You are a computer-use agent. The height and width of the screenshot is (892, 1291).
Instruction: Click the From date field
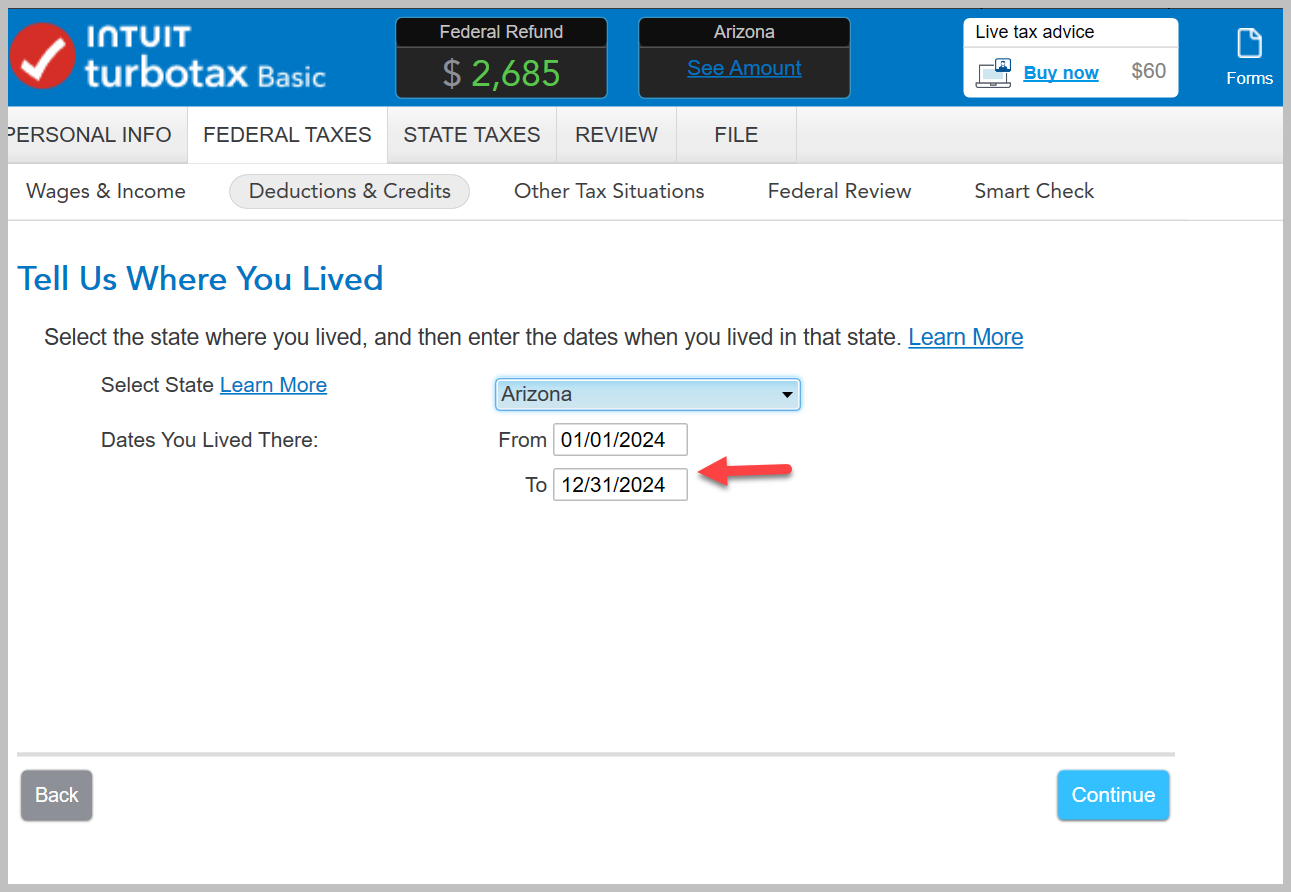pos(620,440)
